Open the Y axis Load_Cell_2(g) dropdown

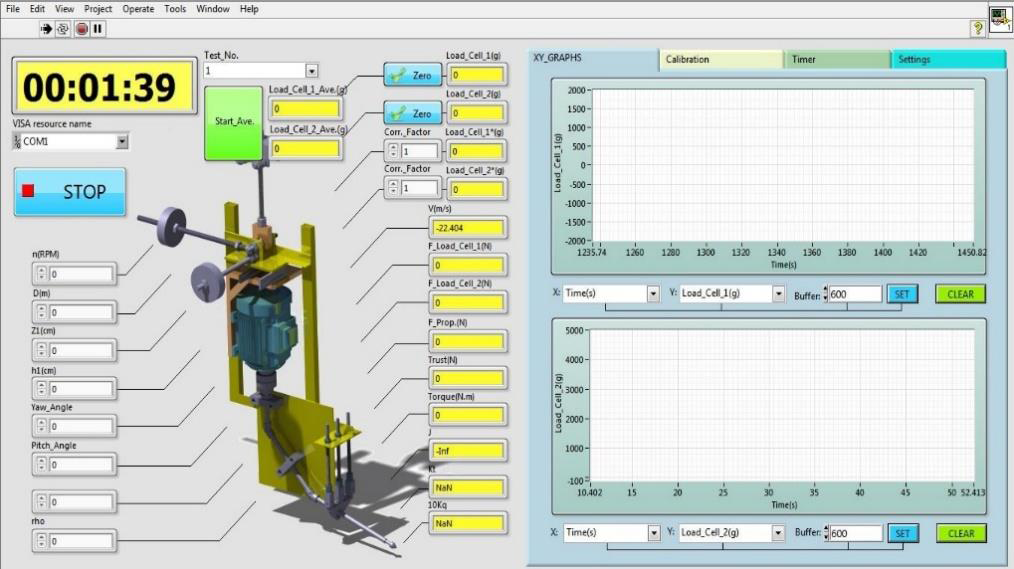tap(777, 533)
